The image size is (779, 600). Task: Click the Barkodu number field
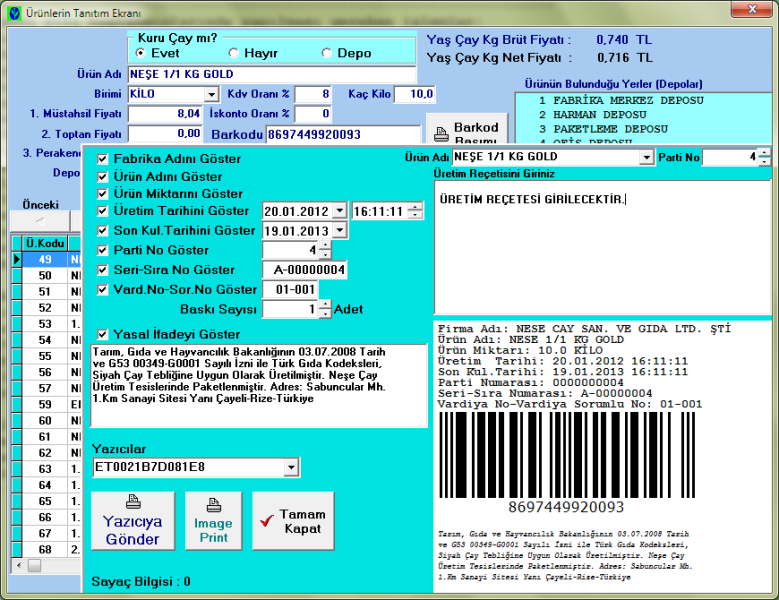[343, 134]
